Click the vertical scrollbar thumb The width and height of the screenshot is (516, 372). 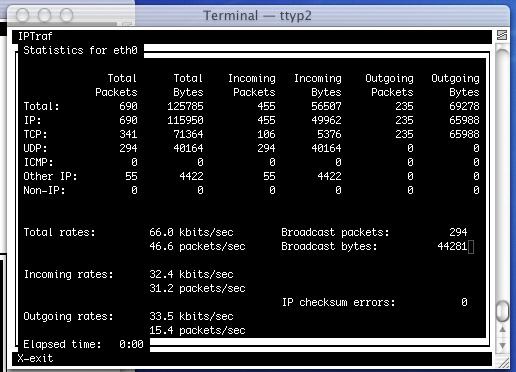coord(502,311)
